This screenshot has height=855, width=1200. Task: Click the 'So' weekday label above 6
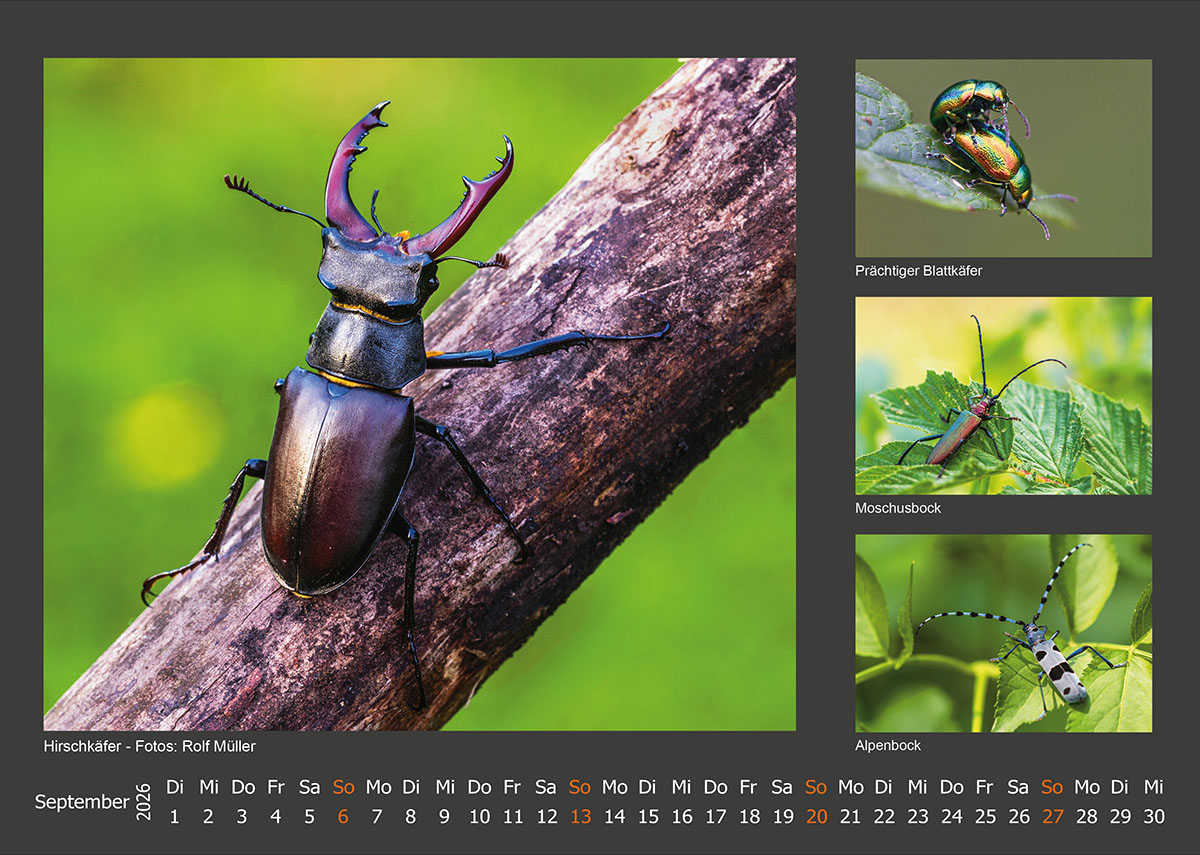(x=343, y=787)
